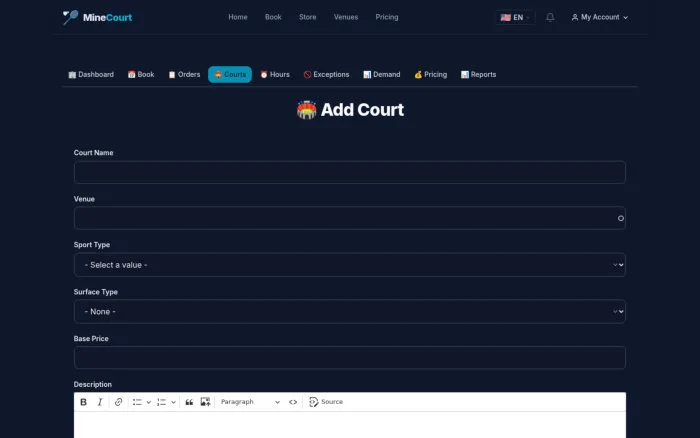Open the notifications bell
700x438 pixels.
pos(550,17)
